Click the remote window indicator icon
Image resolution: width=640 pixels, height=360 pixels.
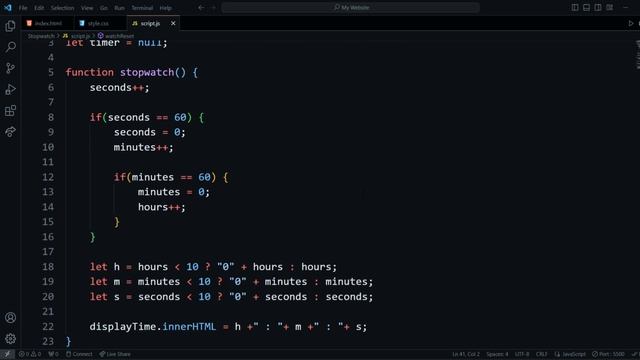(7, 354)
